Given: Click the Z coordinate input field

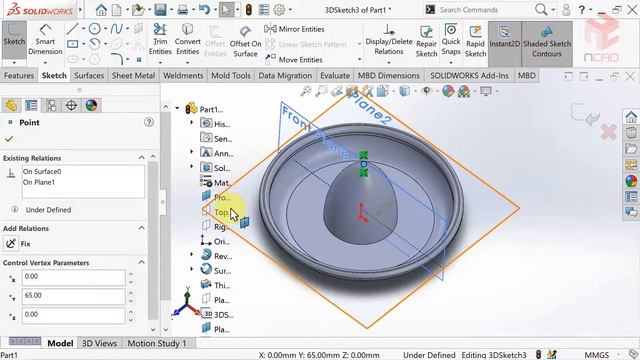Looking at the screenshot, I should click(73, 315).
